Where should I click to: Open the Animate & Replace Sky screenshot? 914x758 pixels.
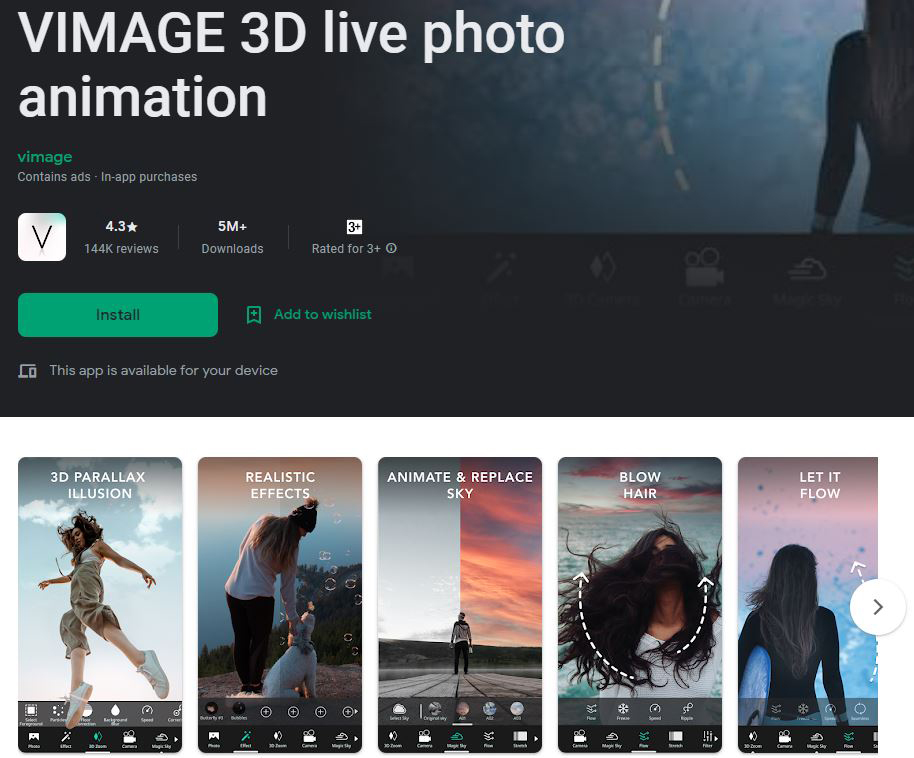pyautogui.click(x=460, y=605)
